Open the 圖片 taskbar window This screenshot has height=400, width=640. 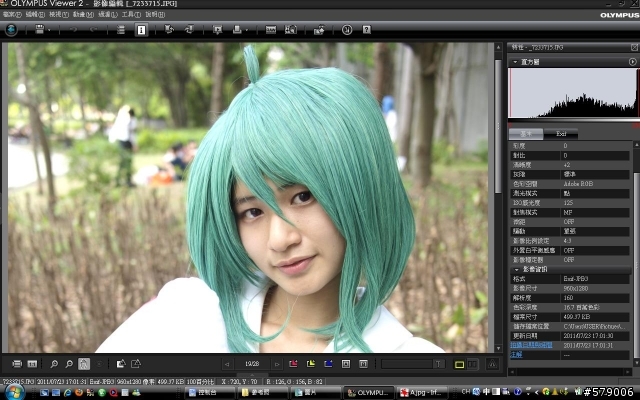[x=314, y=393]
